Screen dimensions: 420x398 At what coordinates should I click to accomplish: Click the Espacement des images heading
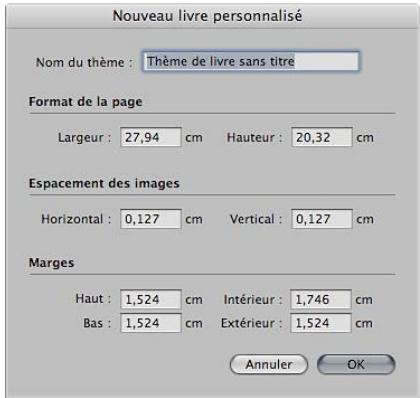(104, 183)
